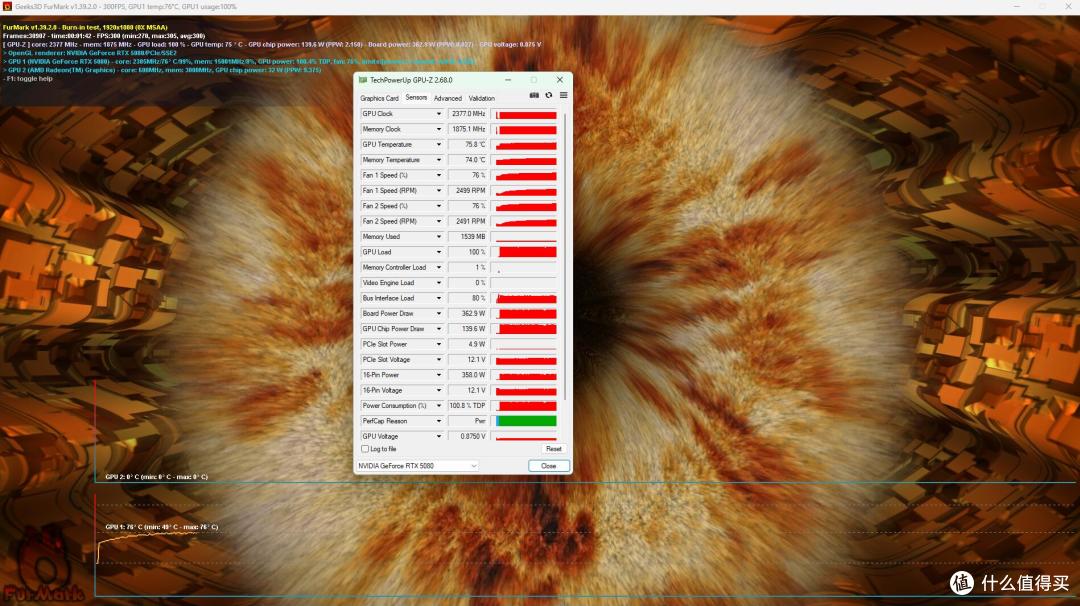
Task: Click the FurMark title bar icon
Action: point(8,6)
